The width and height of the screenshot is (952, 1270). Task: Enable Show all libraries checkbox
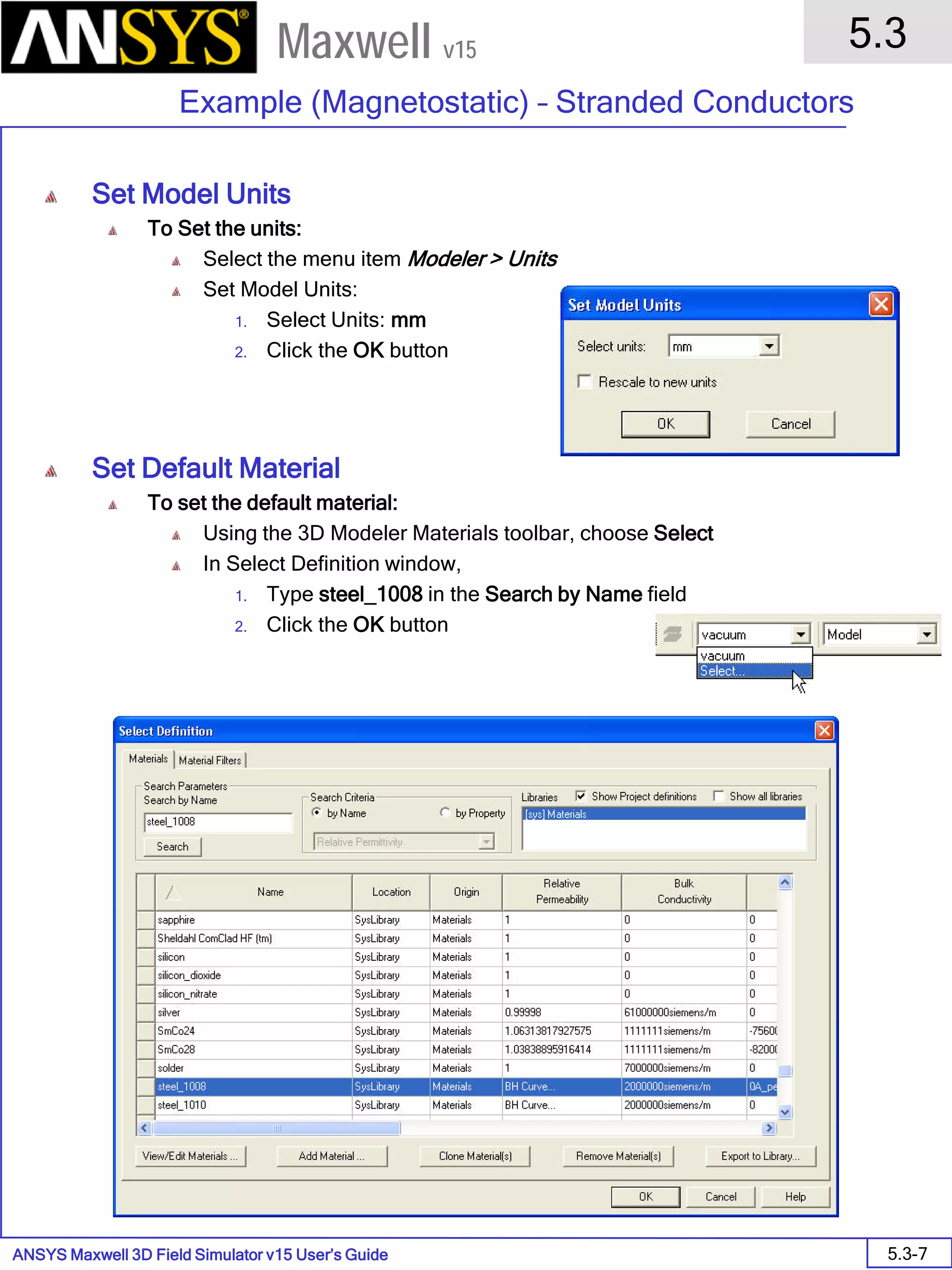coord(719,796)
